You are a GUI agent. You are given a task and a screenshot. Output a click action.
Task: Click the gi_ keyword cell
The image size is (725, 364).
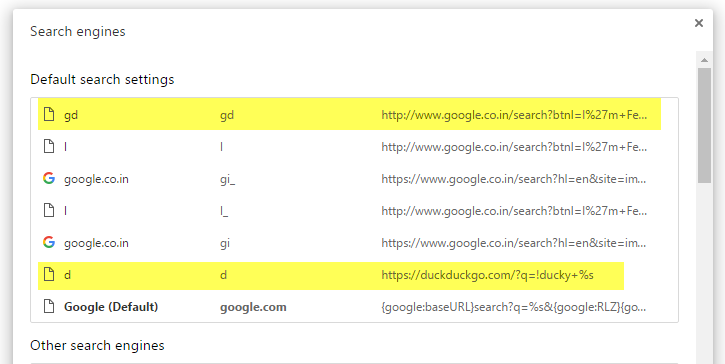227,179
